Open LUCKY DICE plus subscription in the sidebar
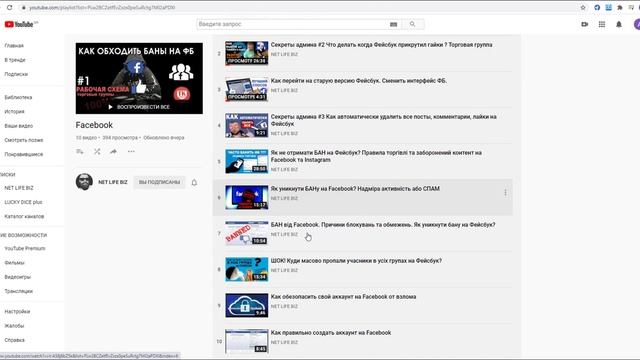Viewport: 640px width, 360px height. point(23,202)
